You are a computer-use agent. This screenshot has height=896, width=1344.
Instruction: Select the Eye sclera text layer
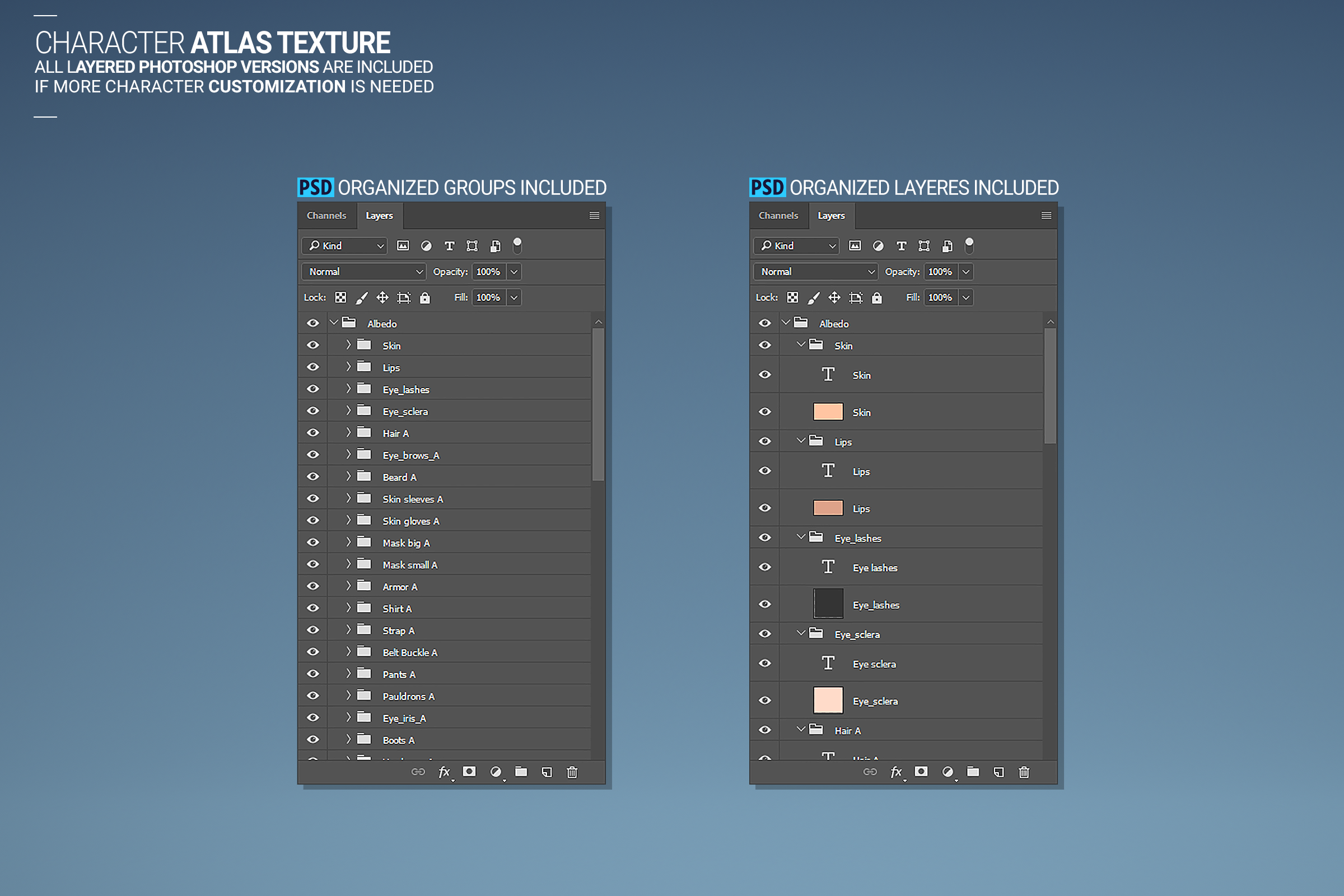pos(874,664)
